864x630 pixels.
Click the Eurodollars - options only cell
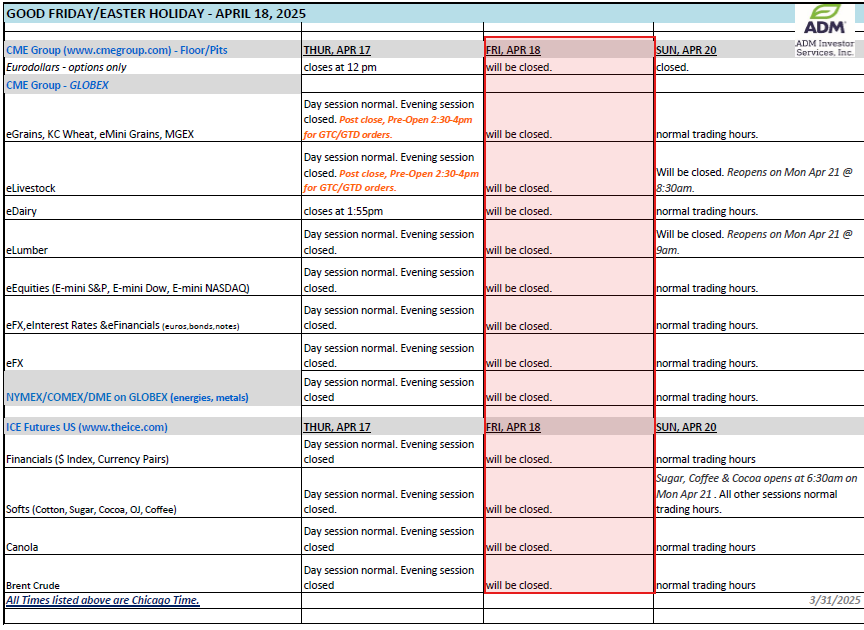(66, 67)
